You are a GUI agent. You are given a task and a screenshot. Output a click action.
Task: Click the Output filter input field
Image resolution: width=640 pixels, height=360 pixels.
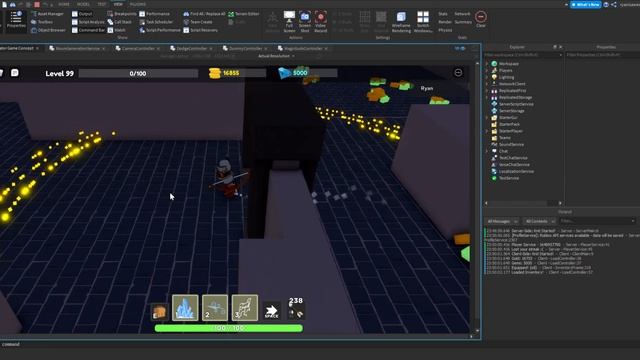(x=597, y=221)
